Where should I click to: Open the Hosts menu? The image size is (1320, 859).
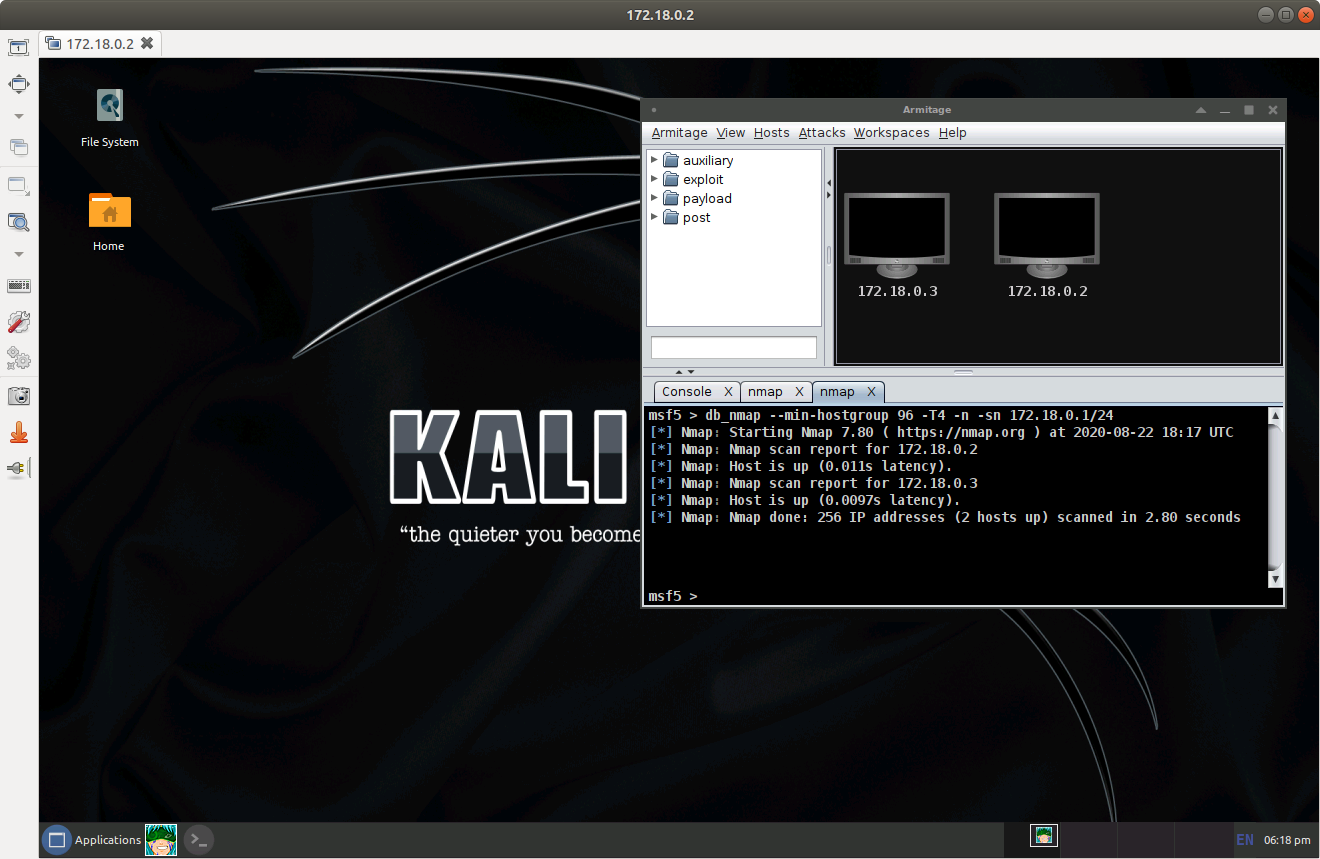[771, 133]
